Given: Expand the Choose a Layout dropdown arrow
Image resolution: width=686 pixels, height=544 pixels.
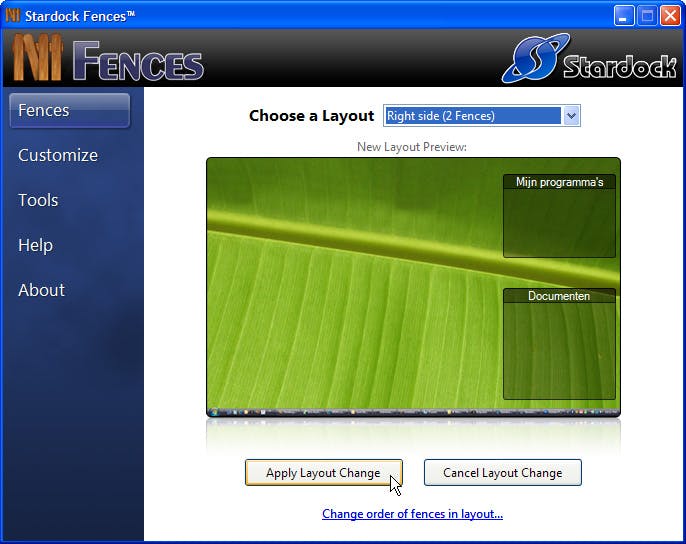Looking at the screenshot, I should [x=571, y=116].
